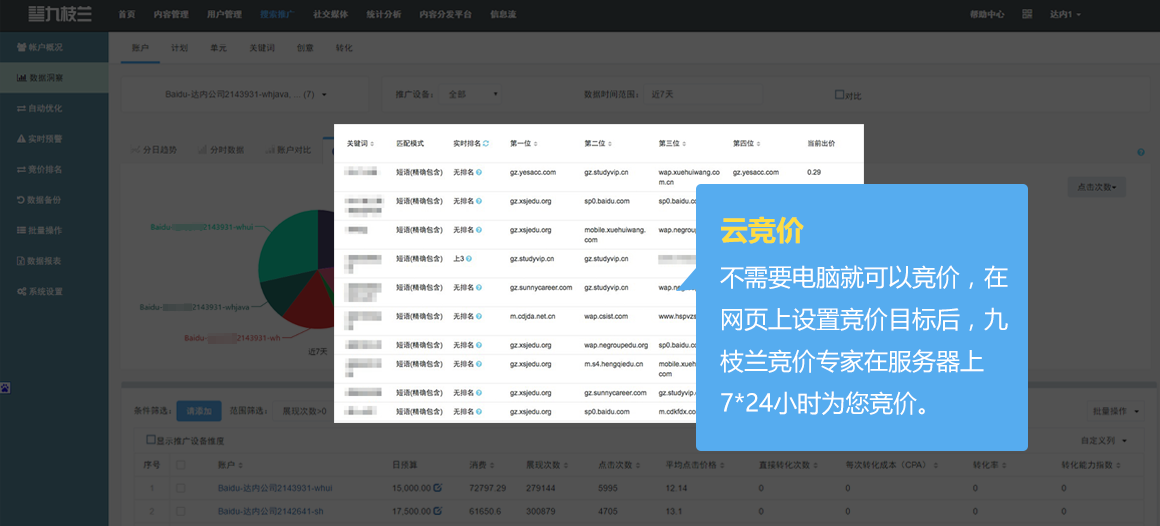Viewport: 1160px width, 526px height.
Task: Sort by 第四位 column header
Action: 747,144
